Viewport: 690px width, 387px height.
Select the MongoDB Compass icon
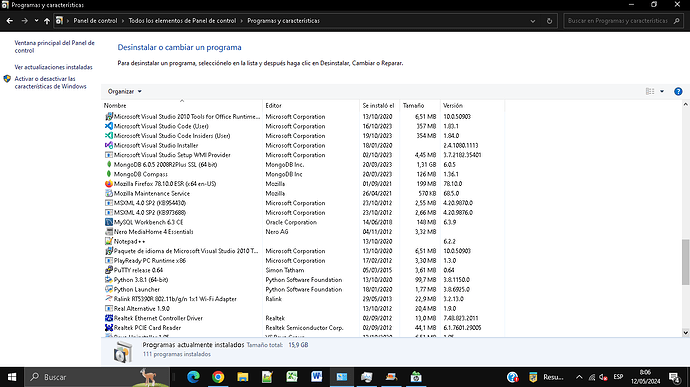pyautogui.click(x=109, y=174)
